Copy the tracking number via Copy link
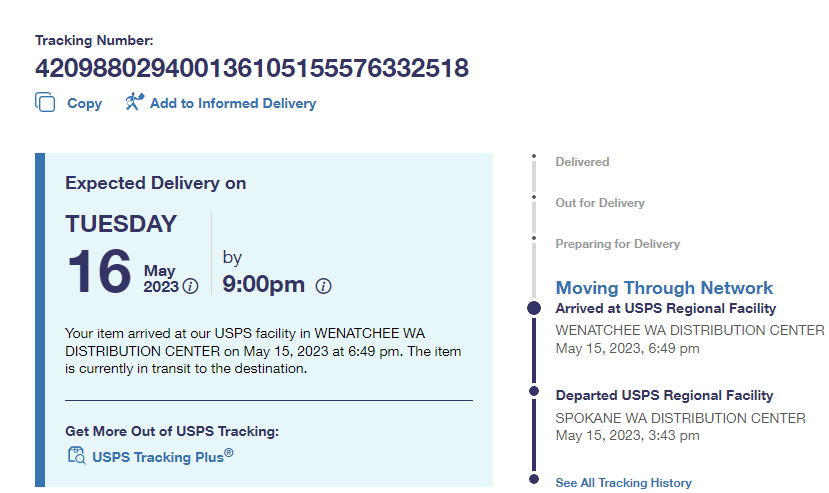This screenshot has width=829, height=493. click(84, 103)
